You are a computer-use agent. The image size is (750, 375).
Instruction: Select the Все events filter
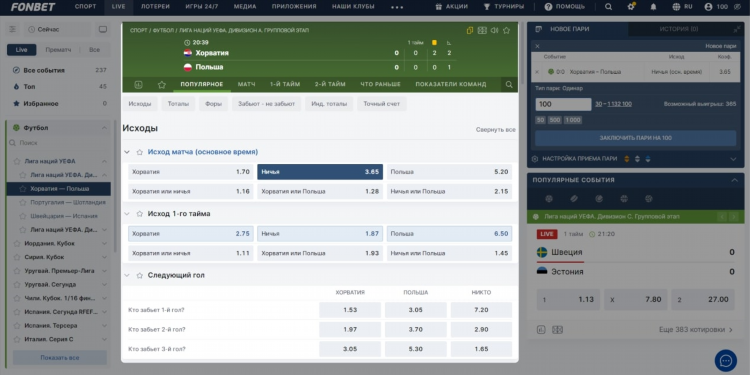click(94, 50)
